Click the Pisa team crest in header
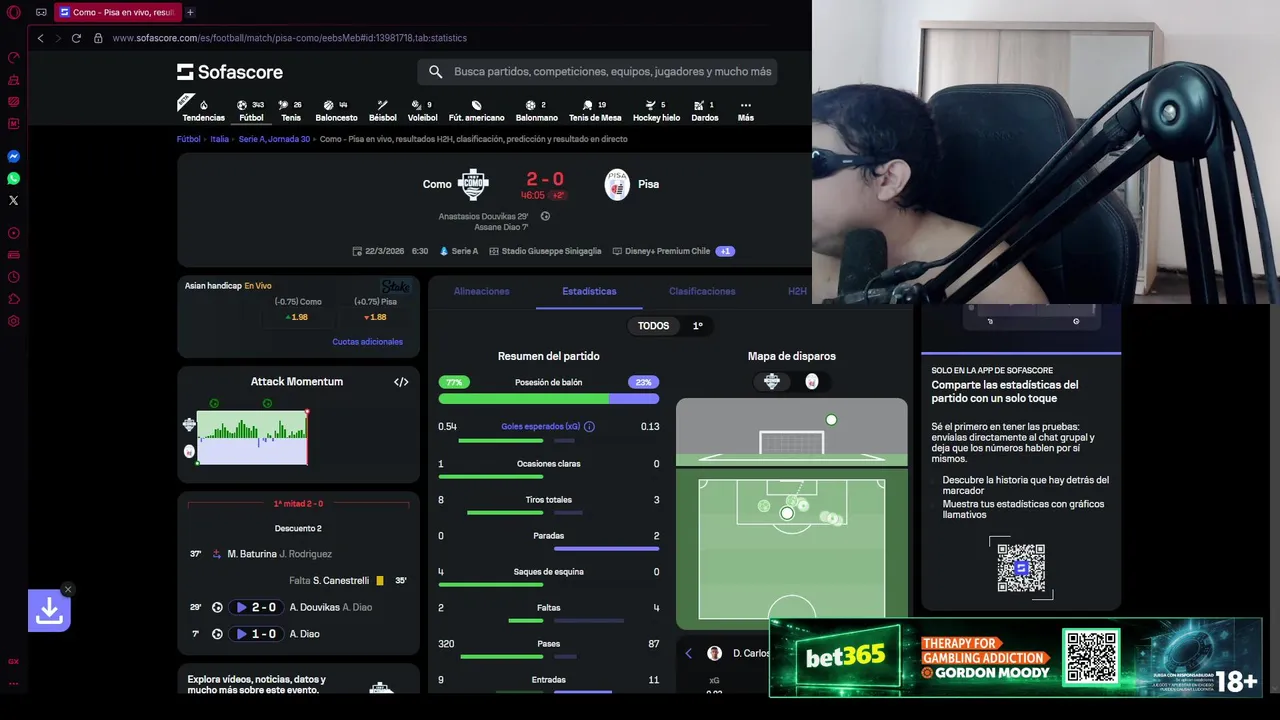 617,184
